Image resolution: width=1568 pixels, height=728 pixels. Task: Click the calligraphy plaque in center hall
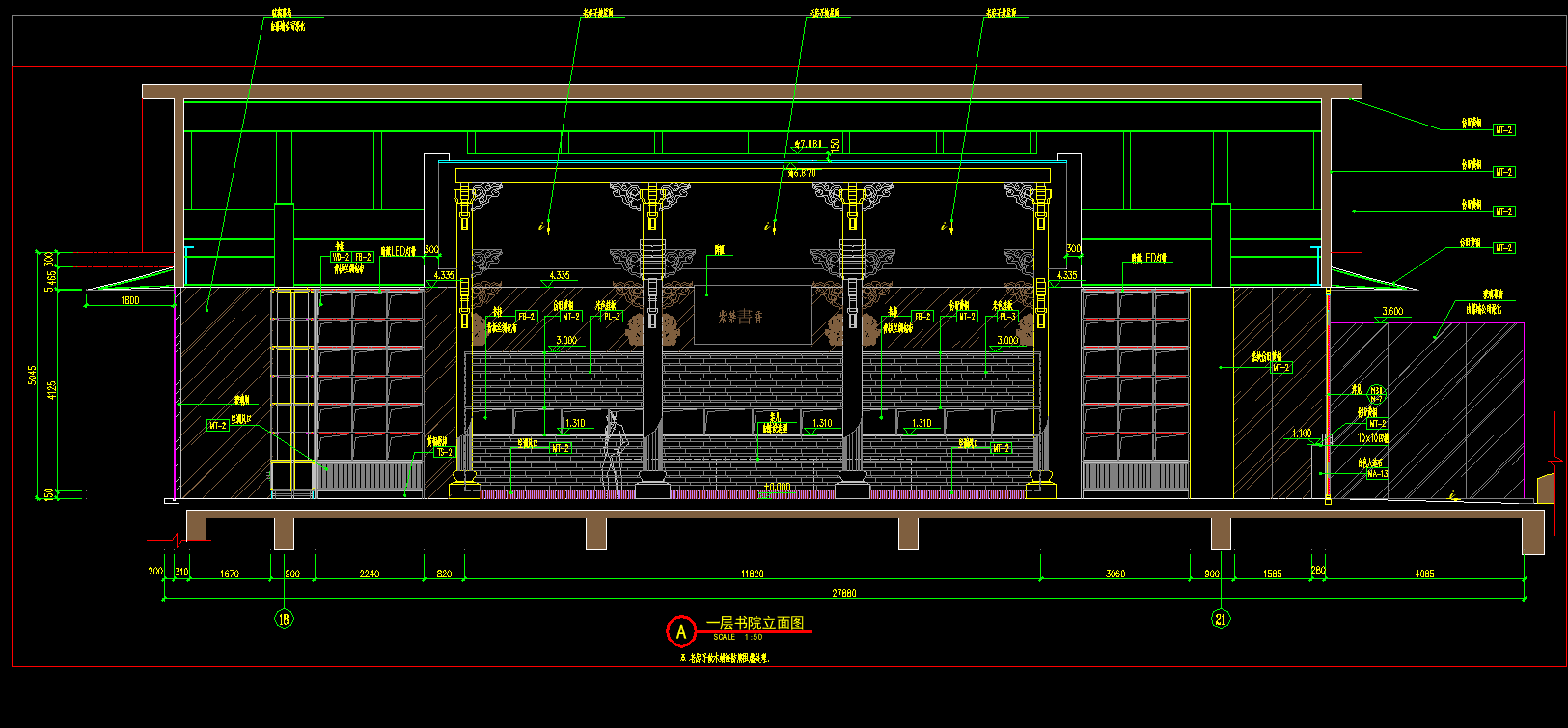tap(741, 317)
